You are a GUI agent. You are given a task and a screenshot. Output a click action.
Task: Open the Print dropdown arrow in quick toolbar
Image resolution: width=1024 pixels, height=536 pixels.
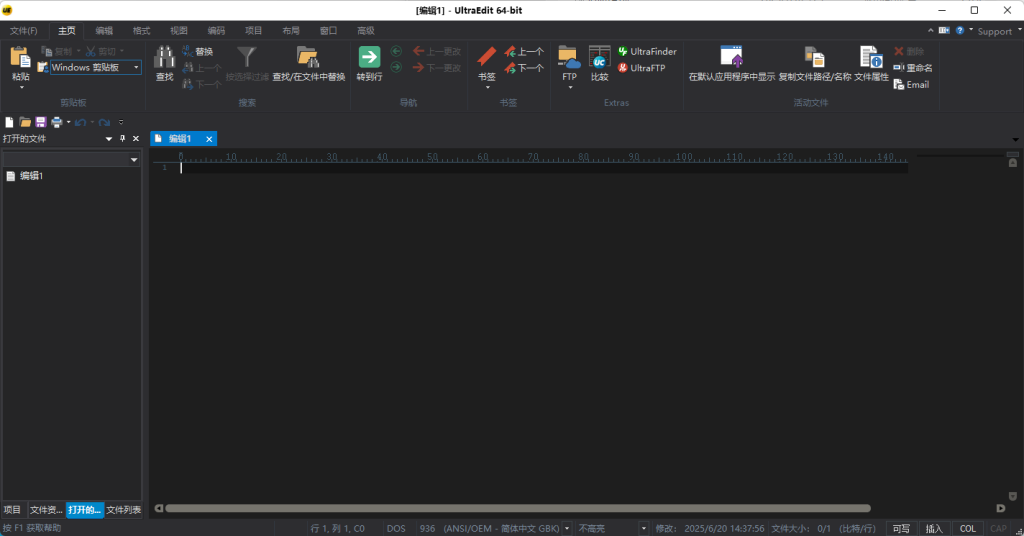tap(69, 122)
